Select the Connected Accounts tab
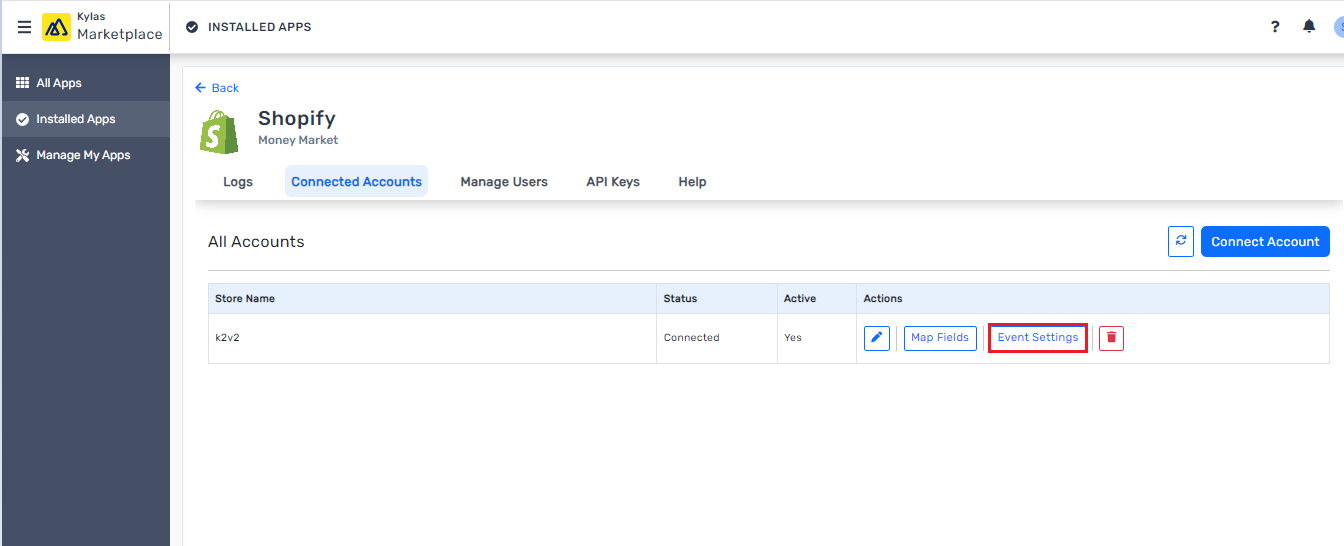 click(x=356, y=182)
